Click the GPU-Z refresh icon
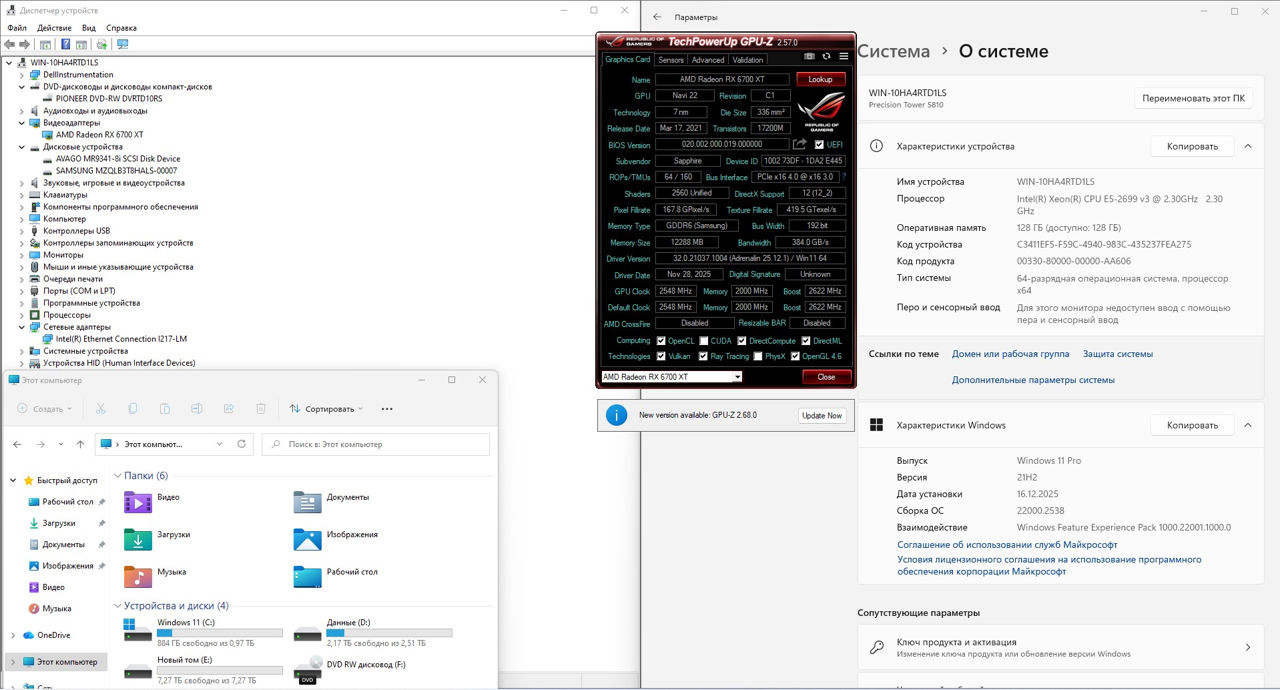The image size is (1280, 690). point(826,56)
